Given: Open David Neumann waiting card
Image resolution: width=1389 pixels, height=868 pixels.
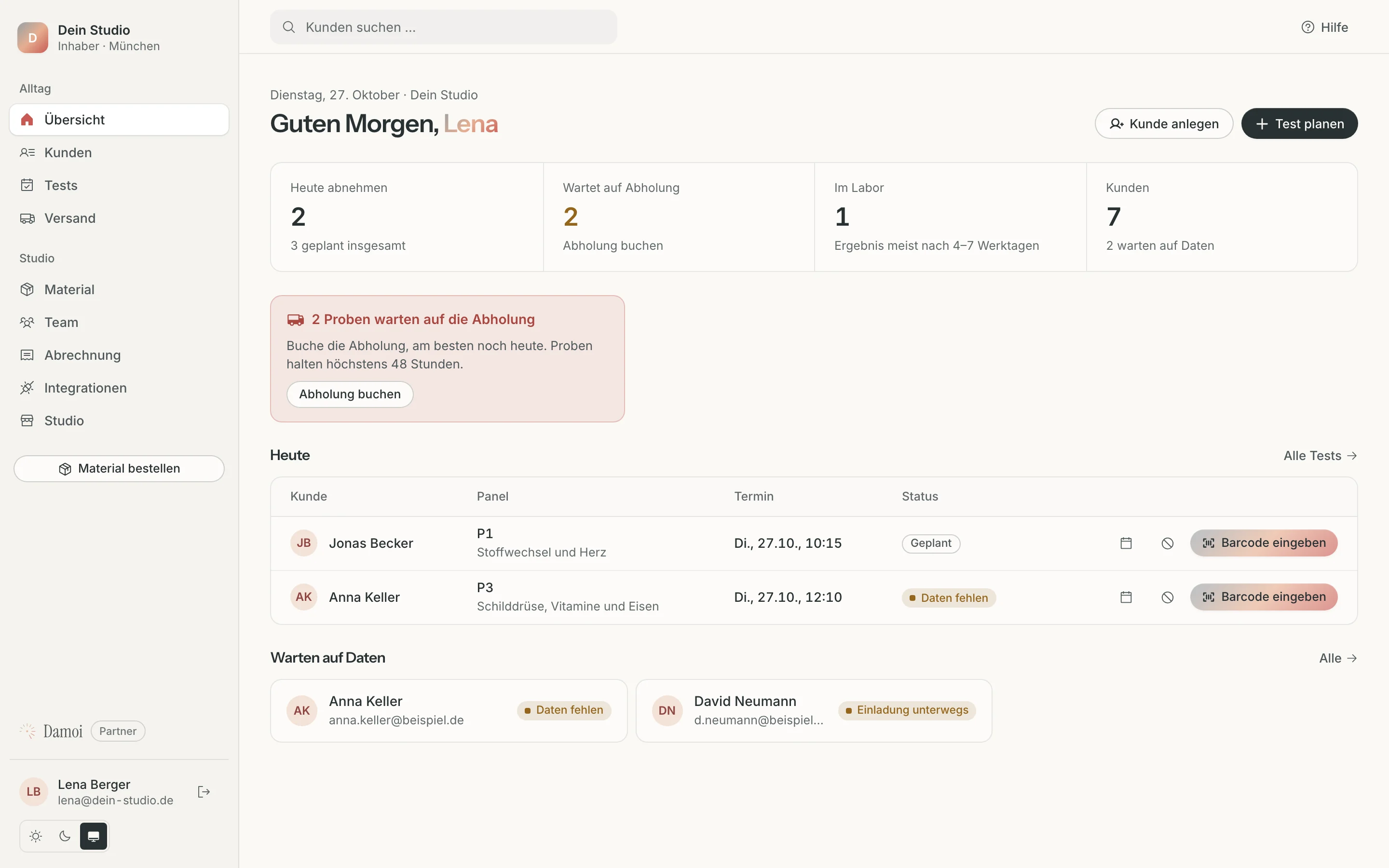Looking at the screenshot, I should pos(813,711).
